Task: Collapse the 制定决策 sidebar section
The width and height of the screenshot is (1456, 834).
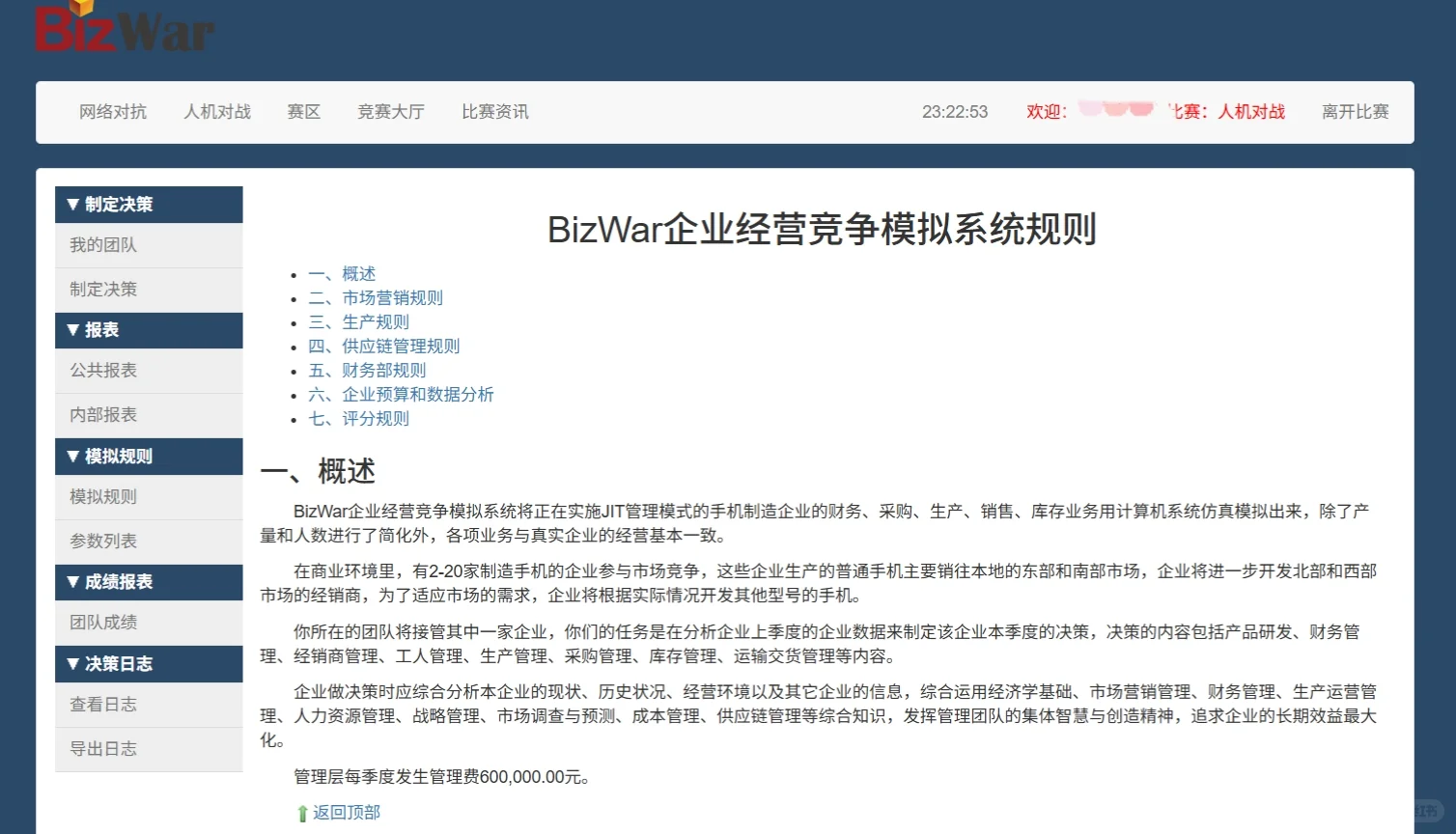Action: coord(149,205)
